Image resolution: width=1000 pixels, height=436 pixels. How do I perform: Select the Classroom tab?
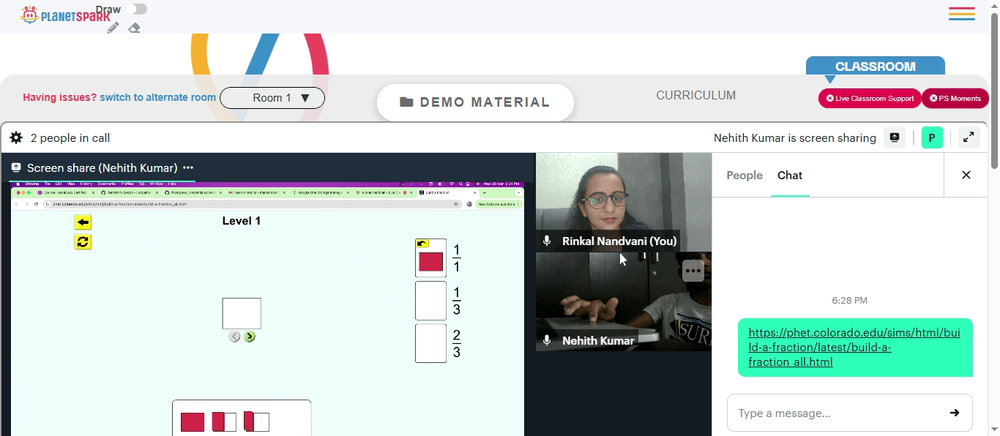pos(875,66)
